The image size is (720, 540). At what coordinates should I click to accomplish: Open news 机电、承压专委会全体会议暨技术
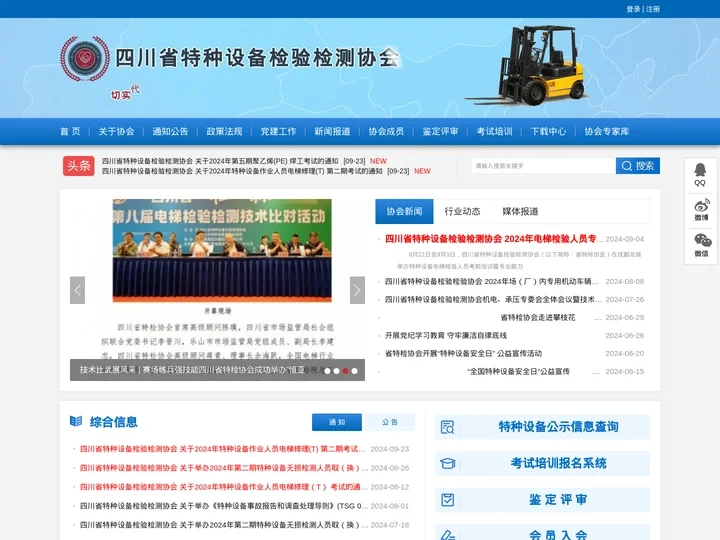pos(494,299)
